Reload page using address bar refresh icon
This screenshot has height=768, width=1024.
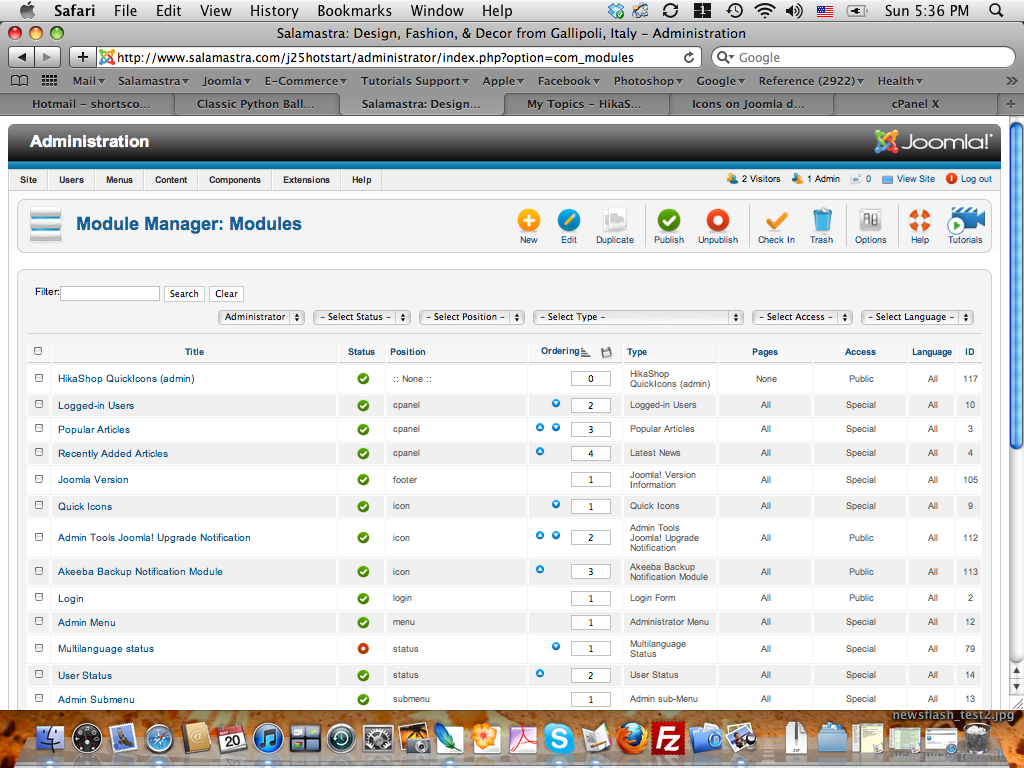[x=689, y=57]
